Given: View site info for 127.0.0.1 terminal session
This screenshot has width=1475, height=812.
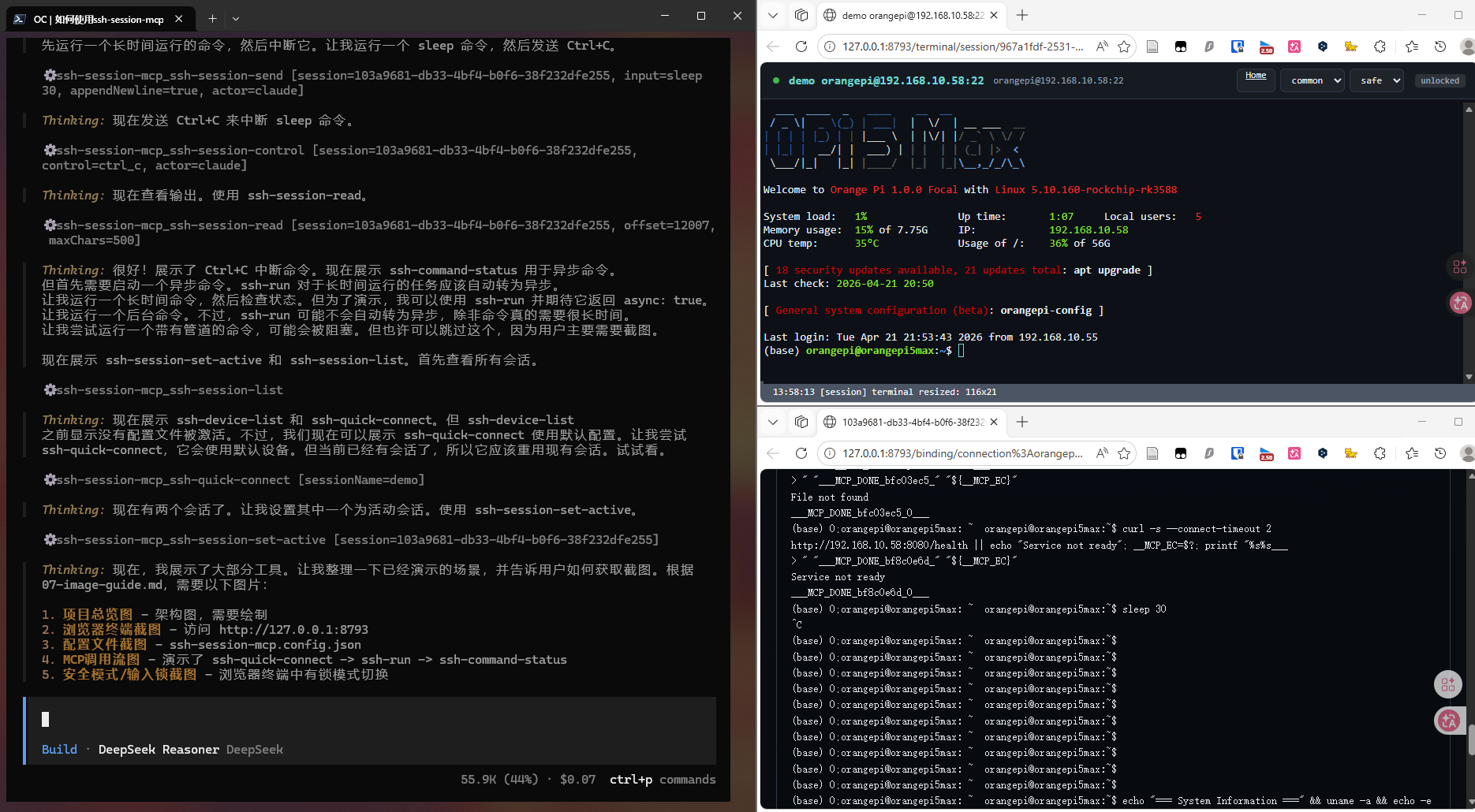Looking at the screenshot, I should click(830, 47).
